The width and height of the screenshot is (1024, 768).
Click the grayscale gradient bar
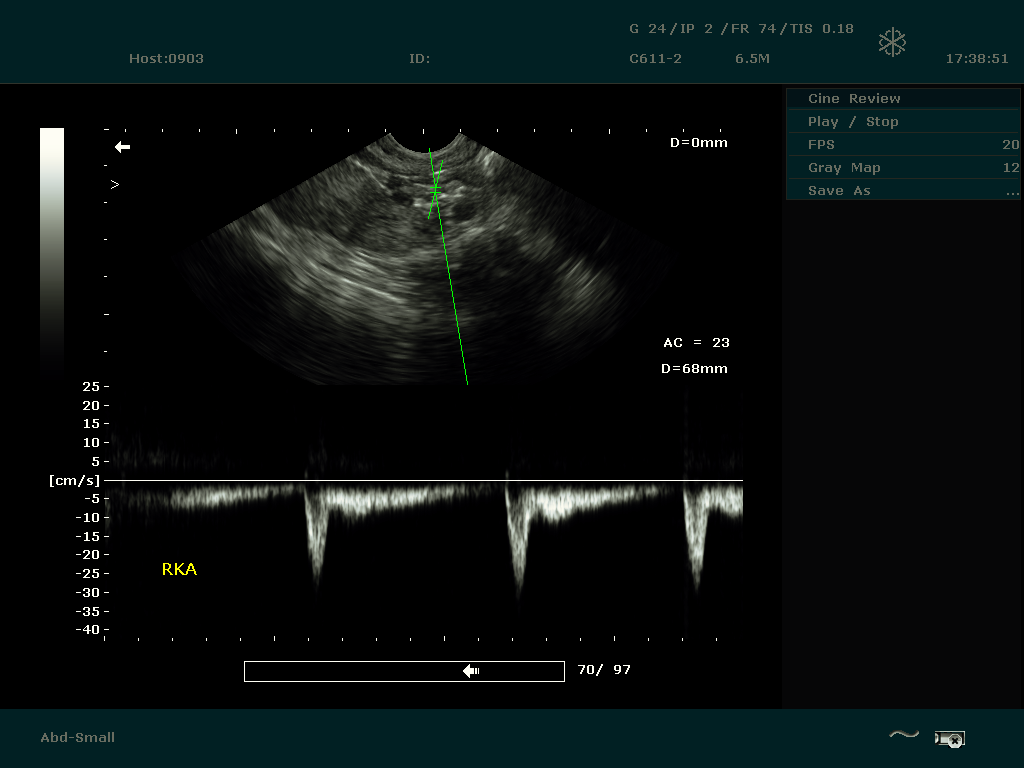point(52,250)
